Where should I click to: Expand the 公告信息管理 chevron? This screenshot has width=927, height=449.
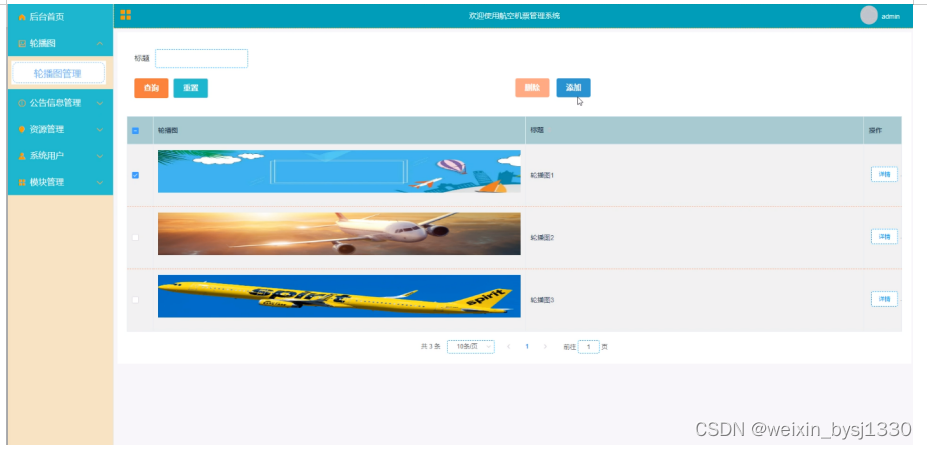point(100,103)
